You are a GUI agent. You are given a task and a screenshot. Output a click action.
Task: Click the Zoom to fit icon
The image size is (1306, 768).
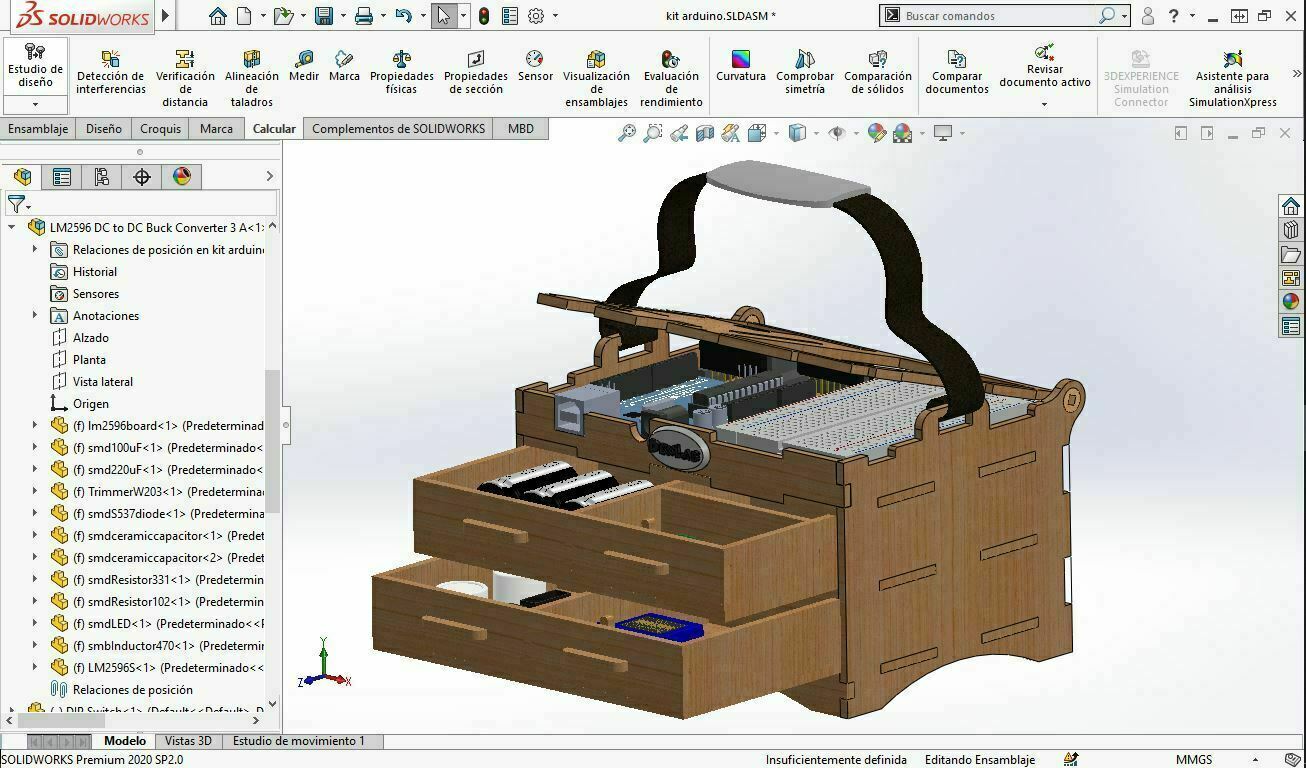pyautogui.click(x=627, y=133)
